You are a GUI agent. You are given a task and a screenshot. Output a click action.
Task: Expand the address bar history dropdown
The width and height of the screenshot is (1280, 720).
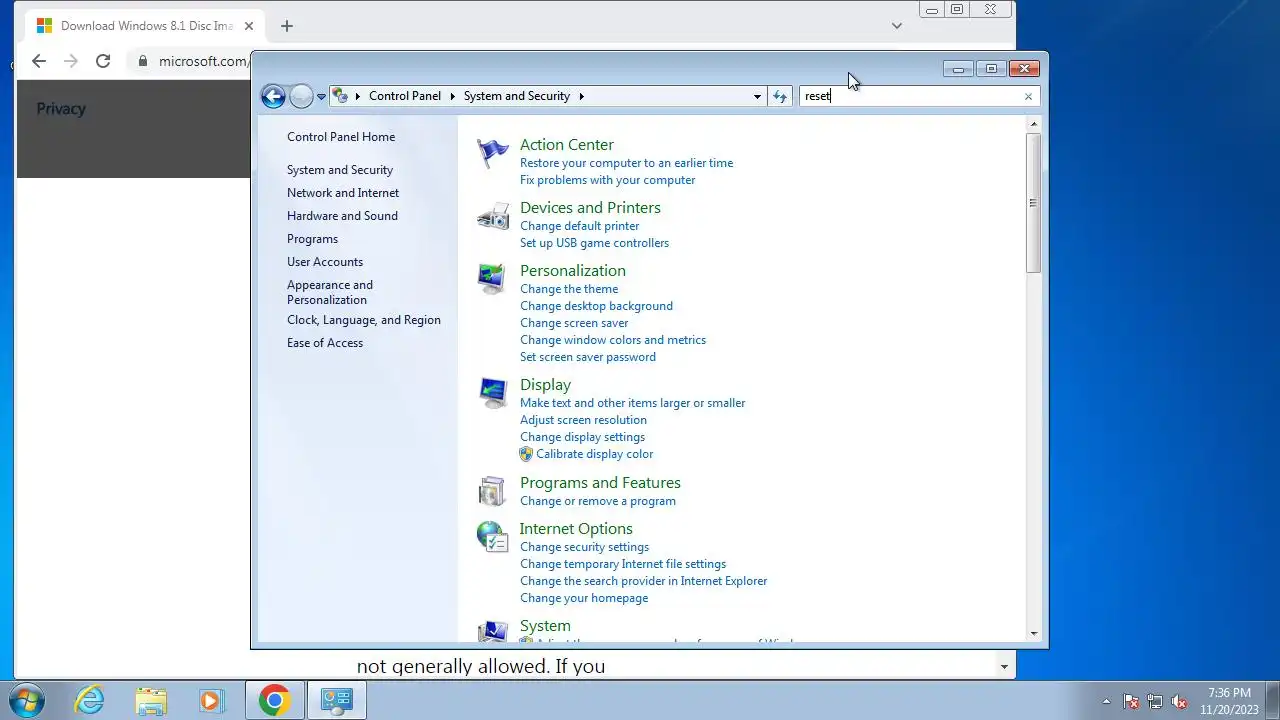(757, 96)
